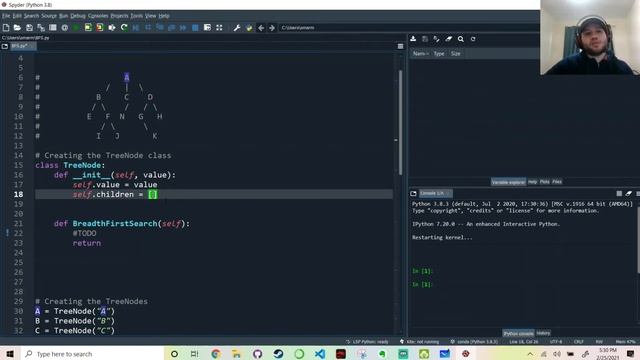This screenshot has width=640, height=360.
Task: Switch to the Help pane tab
Action: coord(532,182)
